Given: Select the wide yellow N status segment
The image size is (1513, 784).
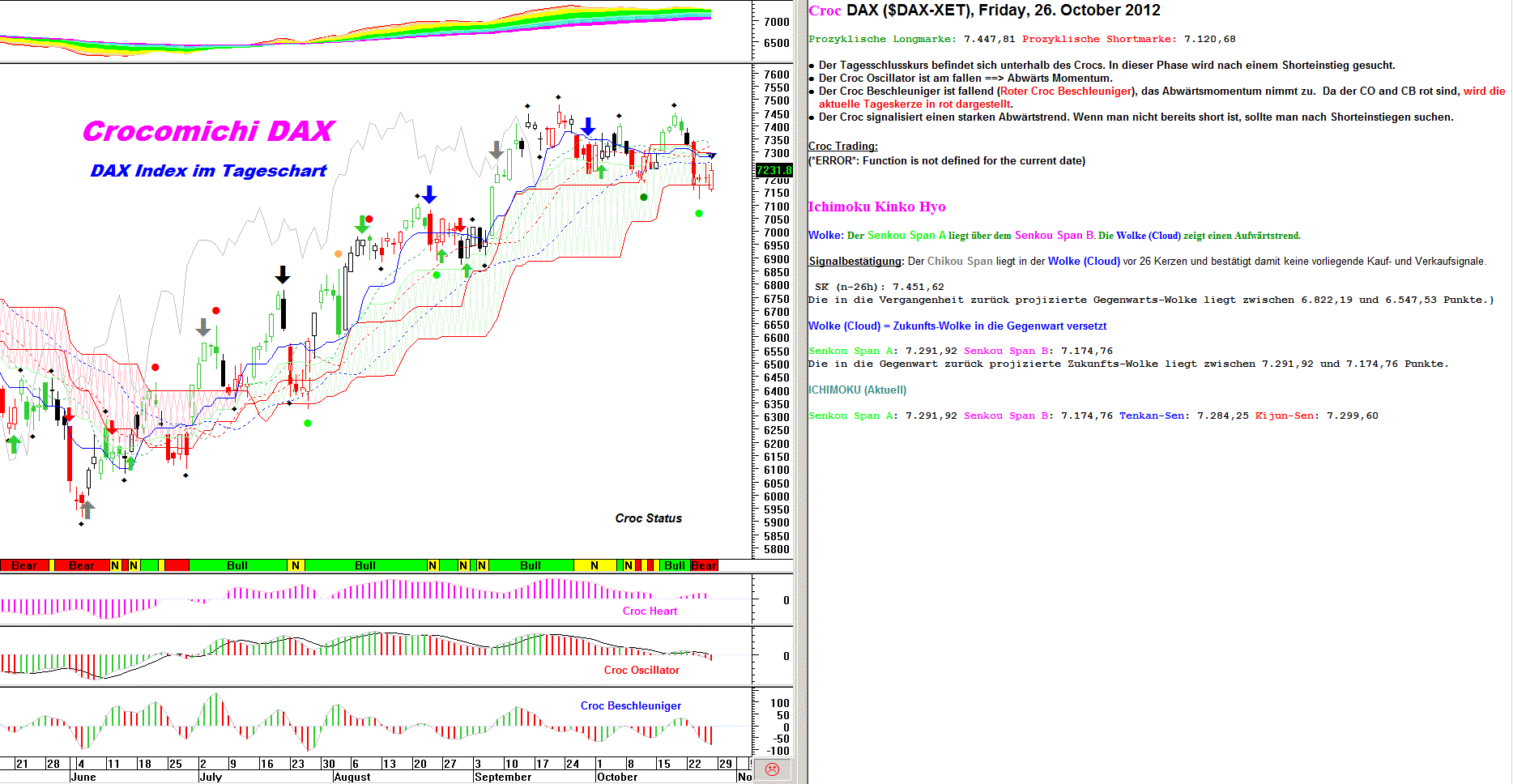Looking at the screenshot, I should pos(595,565).
